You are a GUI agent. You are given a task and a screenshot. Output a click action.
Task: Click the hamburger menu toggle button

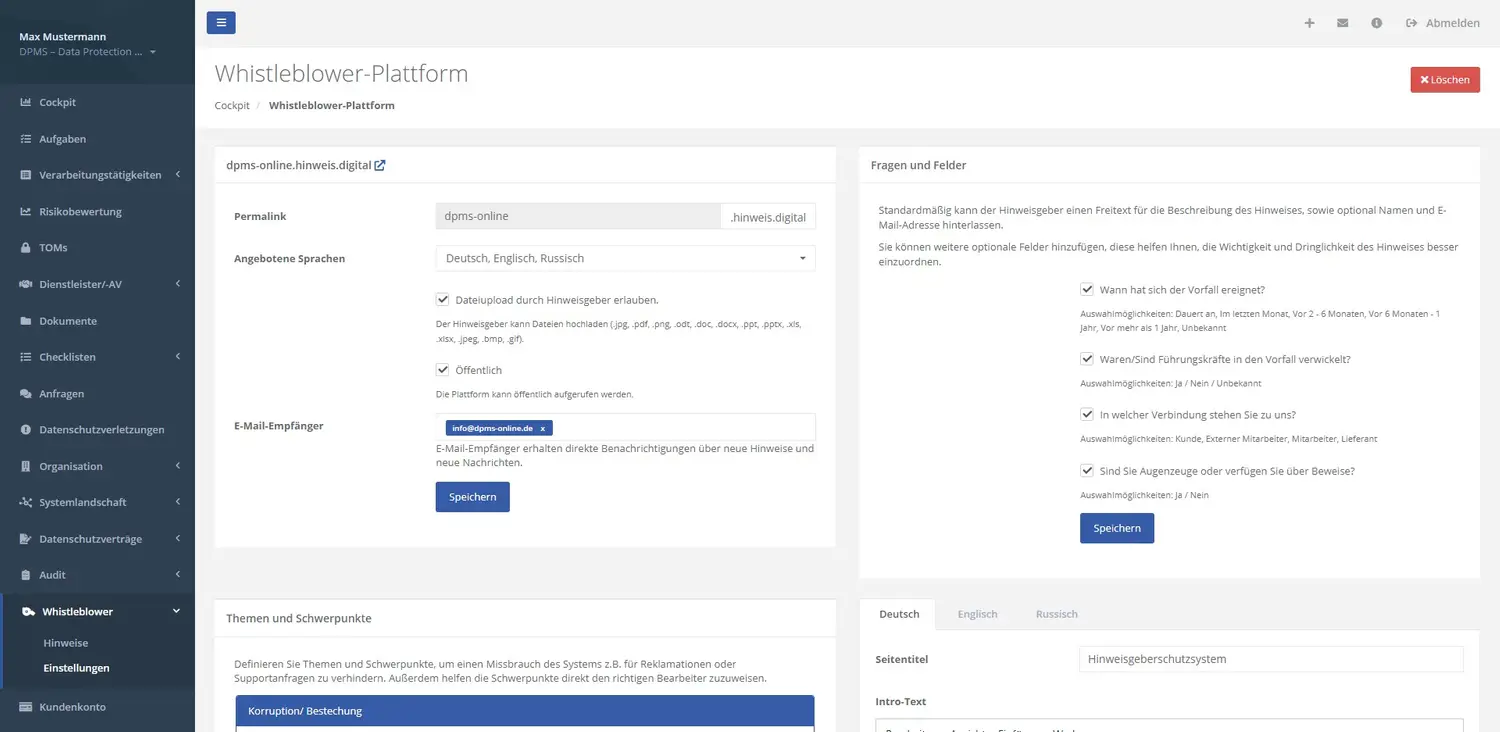tap(221, 22)
